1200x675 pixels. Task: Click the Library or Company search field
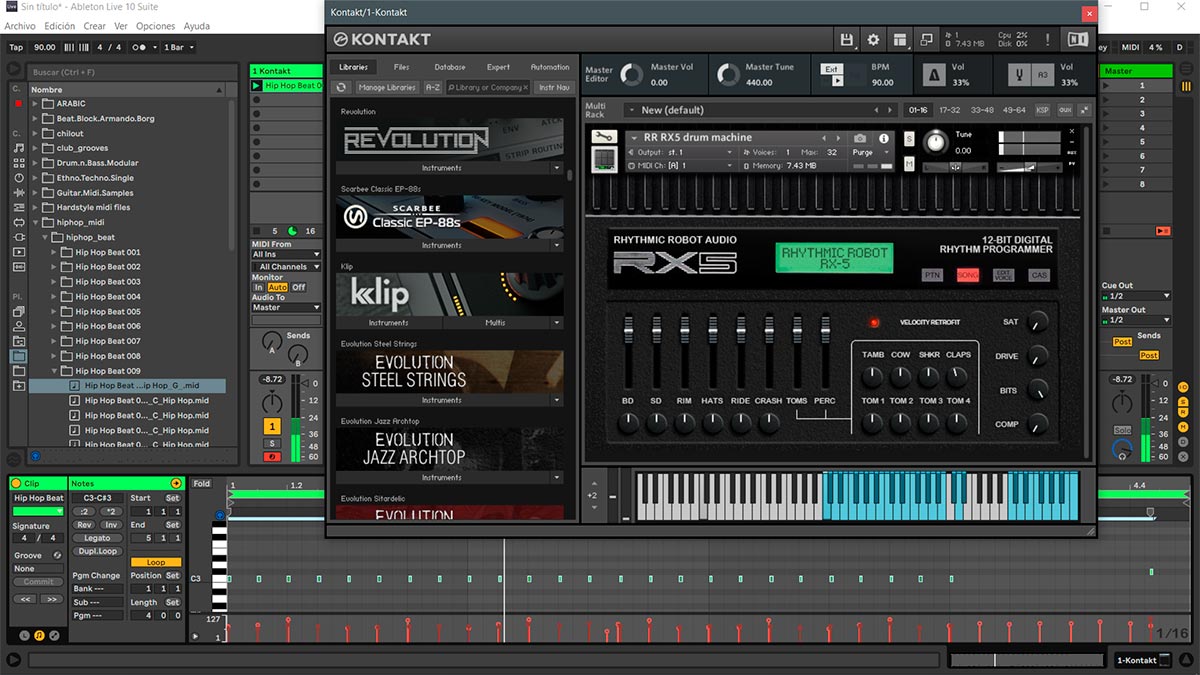pyautogui.click(x=487, y=87)
